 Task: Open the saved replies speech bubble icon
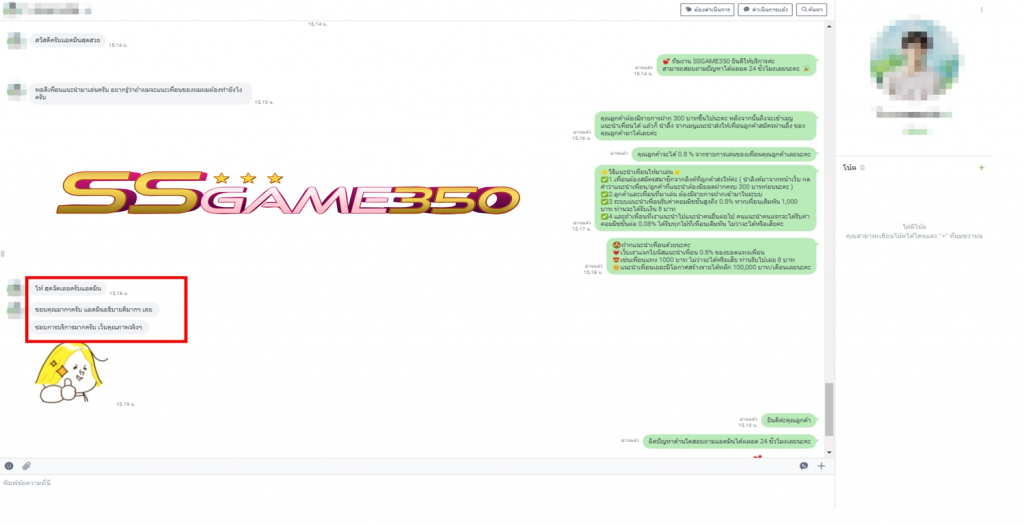[804, 466]
